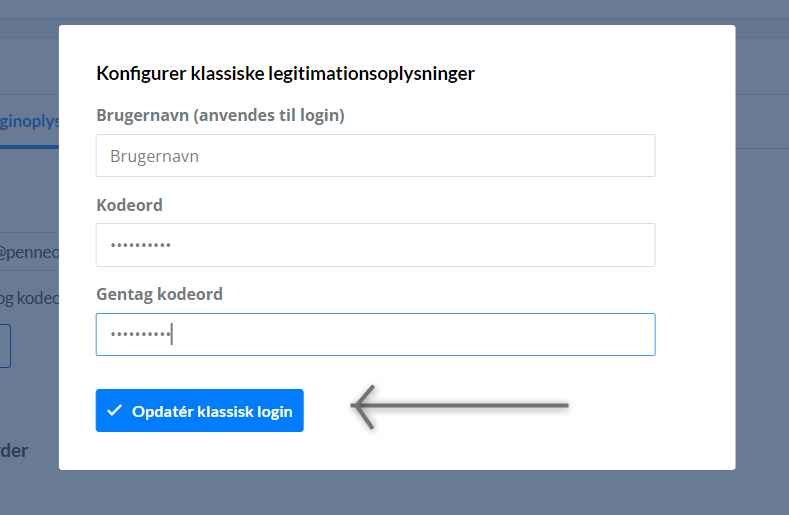Screen dimensions: 789x515
Task: Click the outlined button peeking behind dialog
Action: pyautogui.click(x=6, y=346)
